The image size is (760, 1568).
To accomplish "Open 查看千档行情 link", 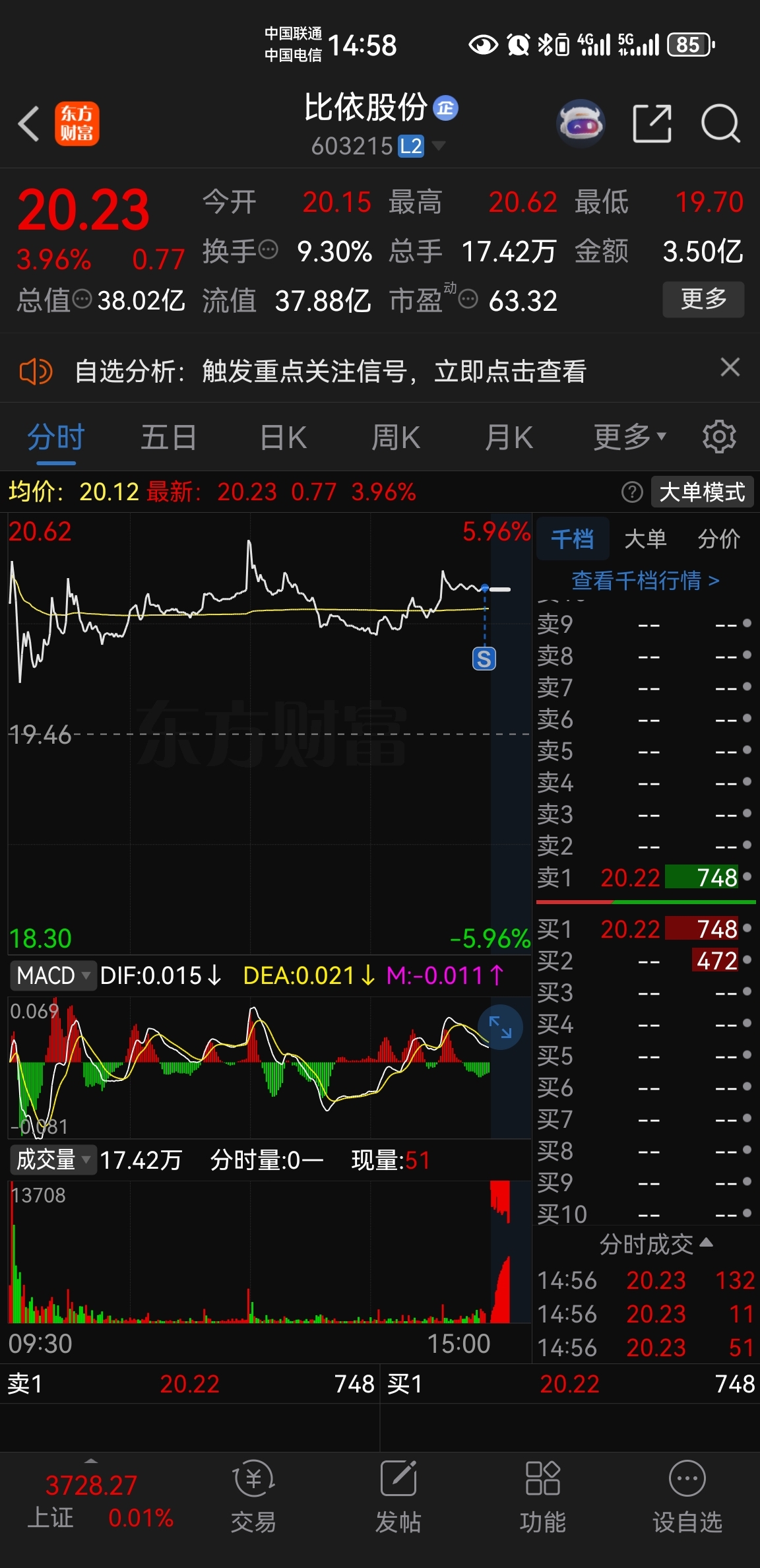I will (645, 581).
